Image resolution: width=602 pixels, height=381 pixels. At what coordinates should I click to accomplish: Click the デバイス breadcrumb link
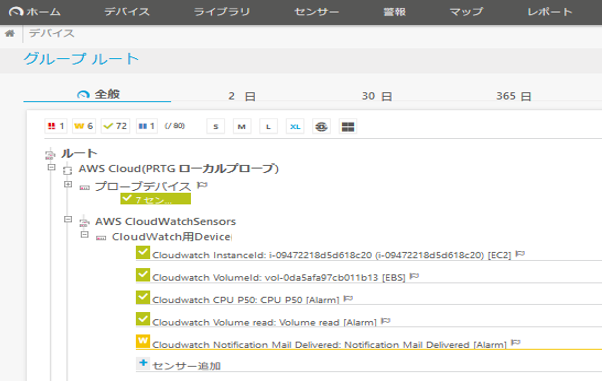[51, 33]
